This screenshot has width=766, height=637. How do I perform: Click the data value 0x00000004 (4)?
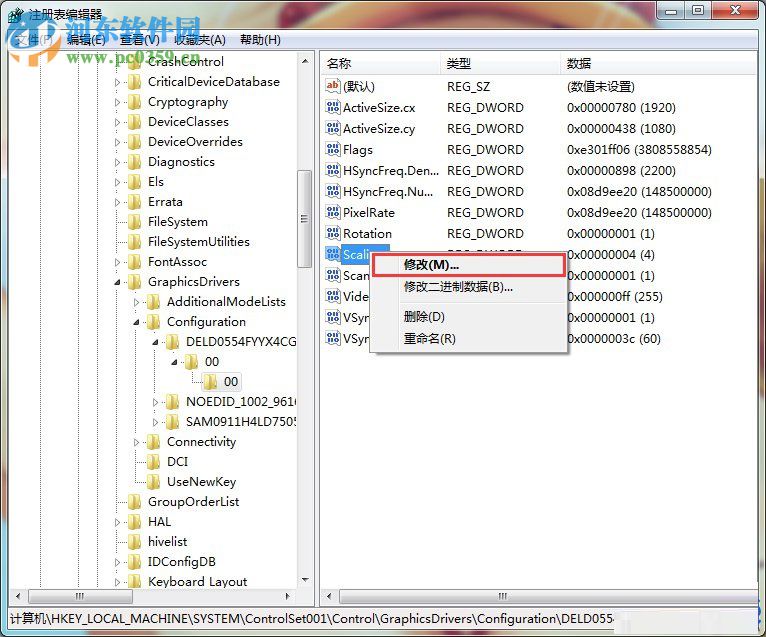611,255
